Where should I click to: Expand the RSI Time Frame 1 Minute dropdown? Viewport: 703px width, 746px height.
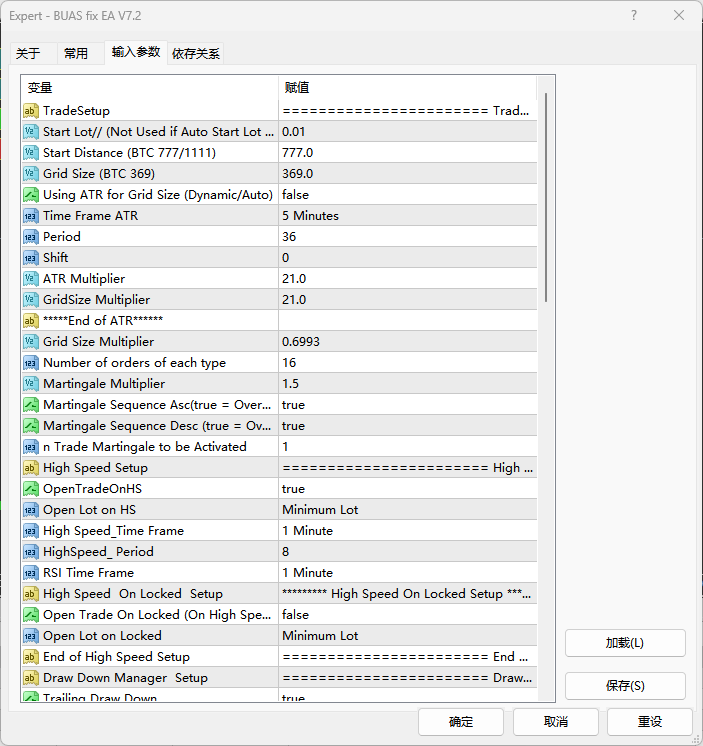[407, 573]
